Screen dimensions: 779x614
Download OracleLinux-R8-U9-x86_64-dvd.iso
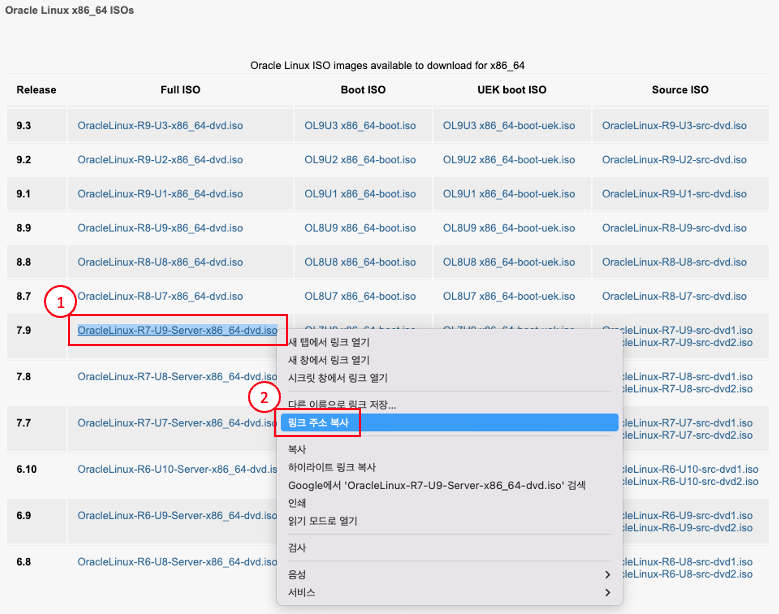160,229
